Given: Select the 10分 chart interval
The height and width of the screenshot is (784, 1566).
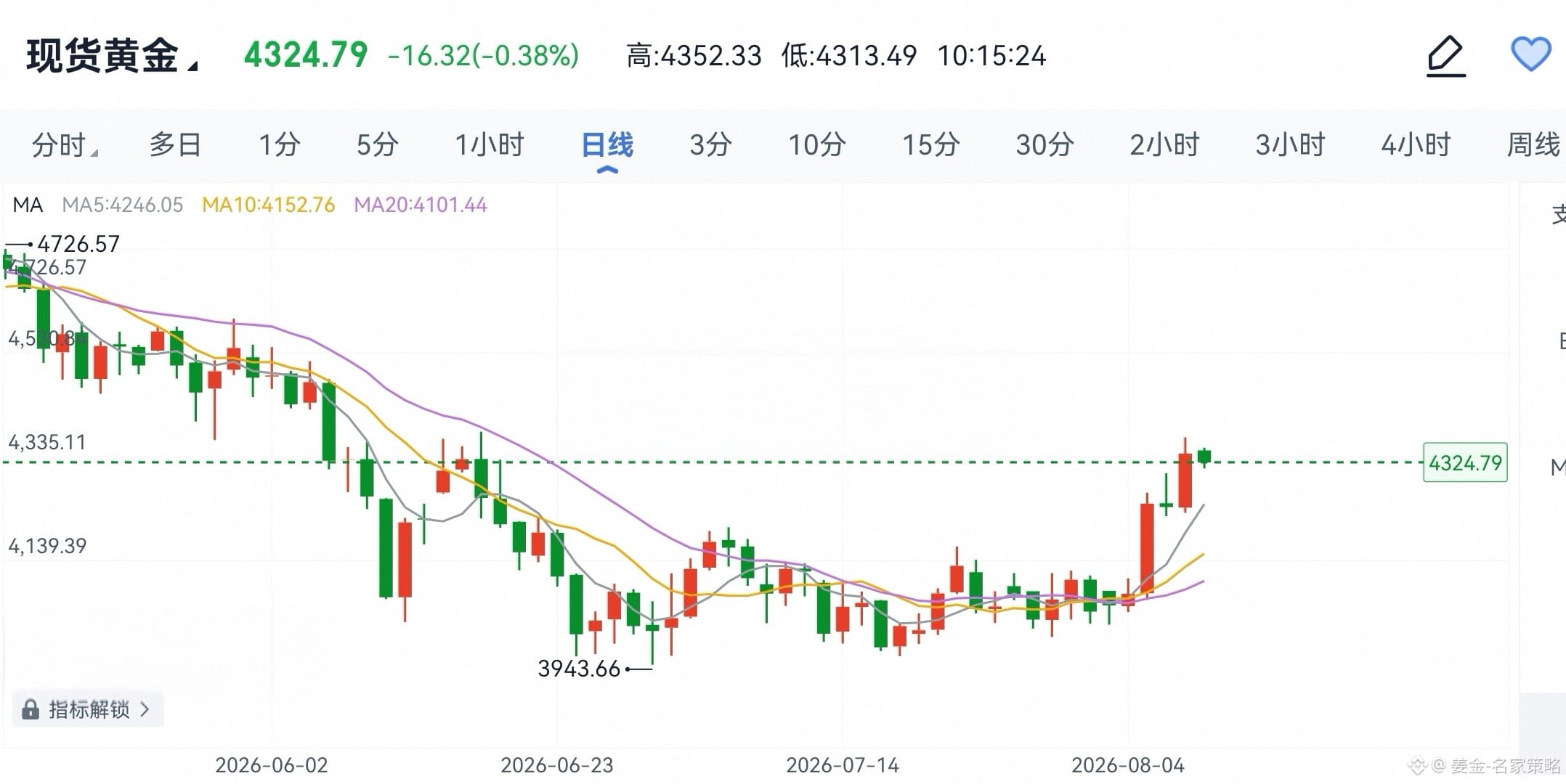Looking at the screenshot, I should (x=817, y=144).
